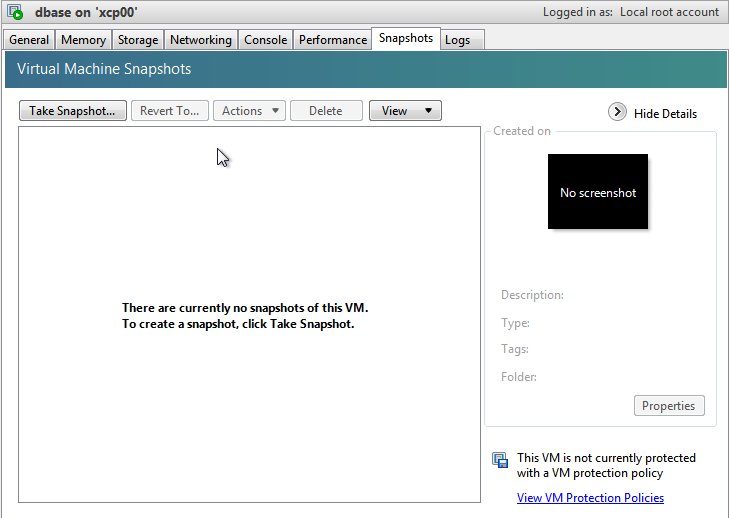
Task: Click the Take Snapshot button
Action: tap(73, 111)
